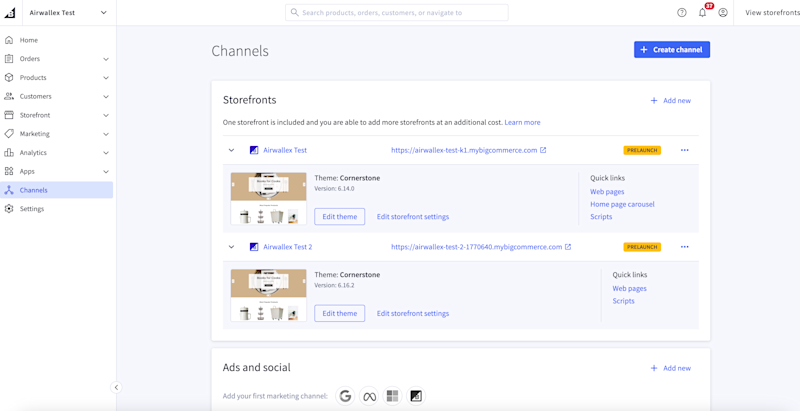Click the Customers people icon
This screenshot has height=411, width=800.
(x=9, y=96)
